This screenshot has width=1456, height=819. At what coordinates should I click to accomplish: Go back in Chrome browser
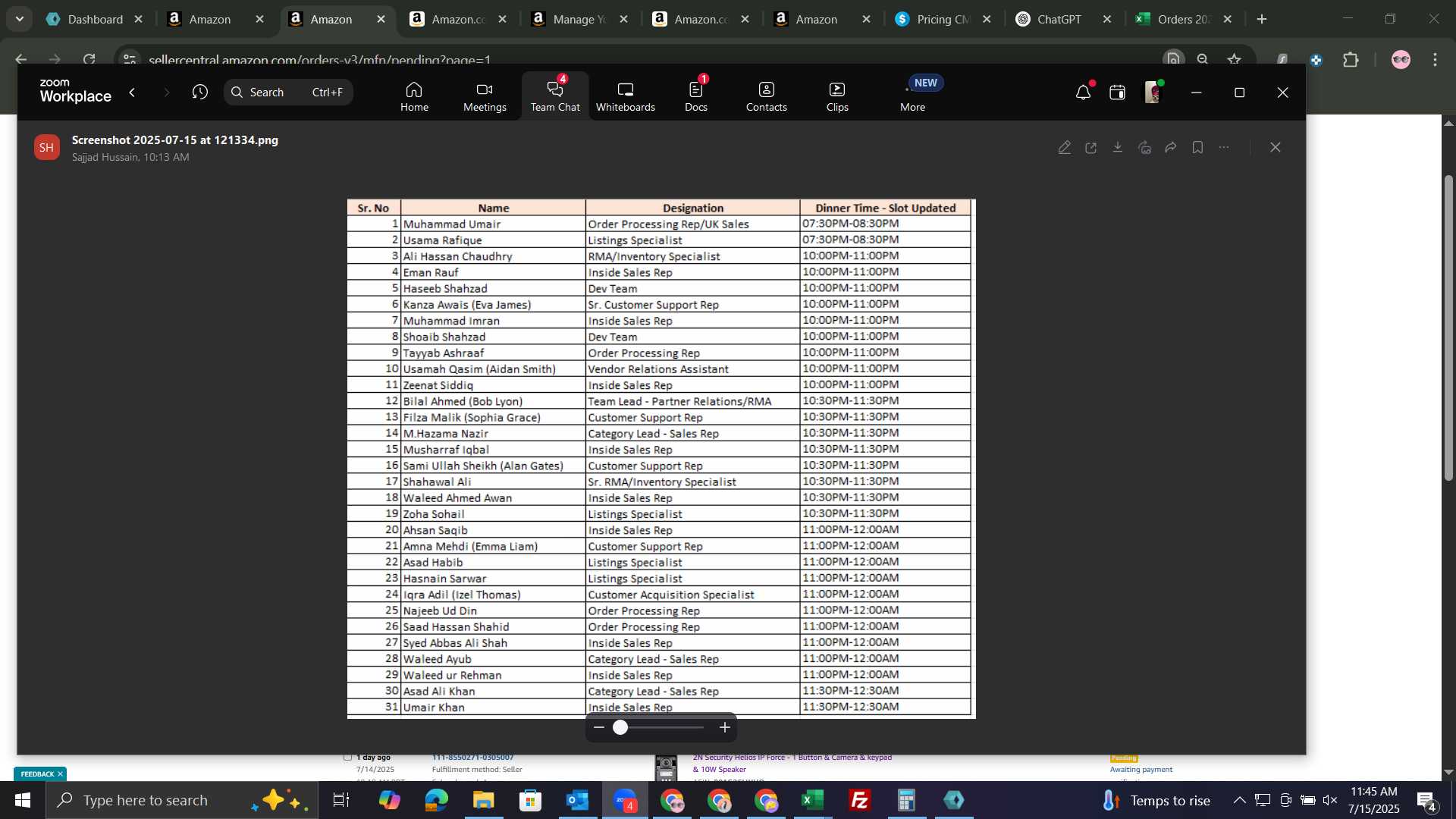coord(21,59)
